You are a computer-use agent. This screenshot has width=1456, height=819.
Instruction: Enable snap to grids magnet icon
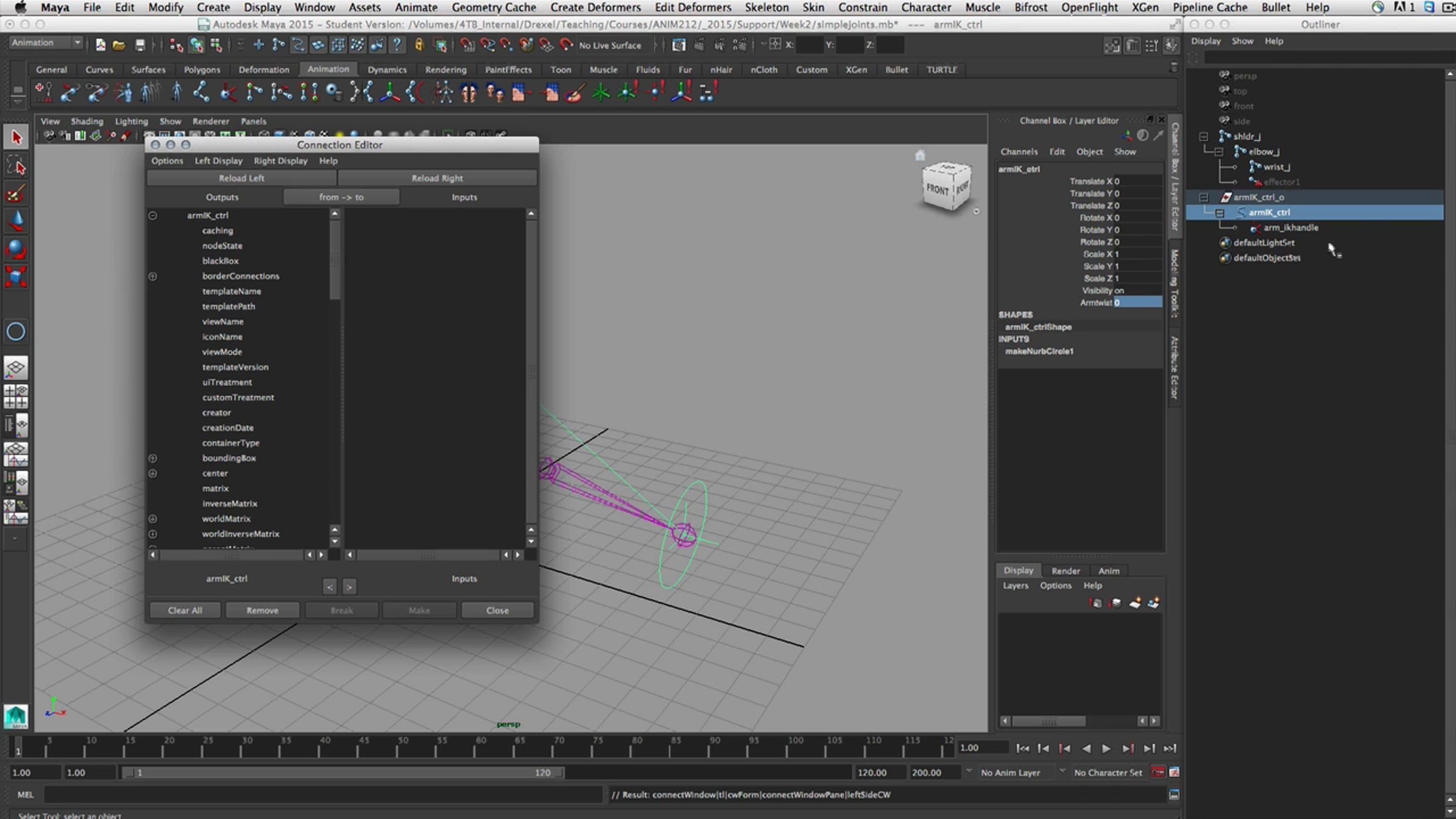click(467, 45)
